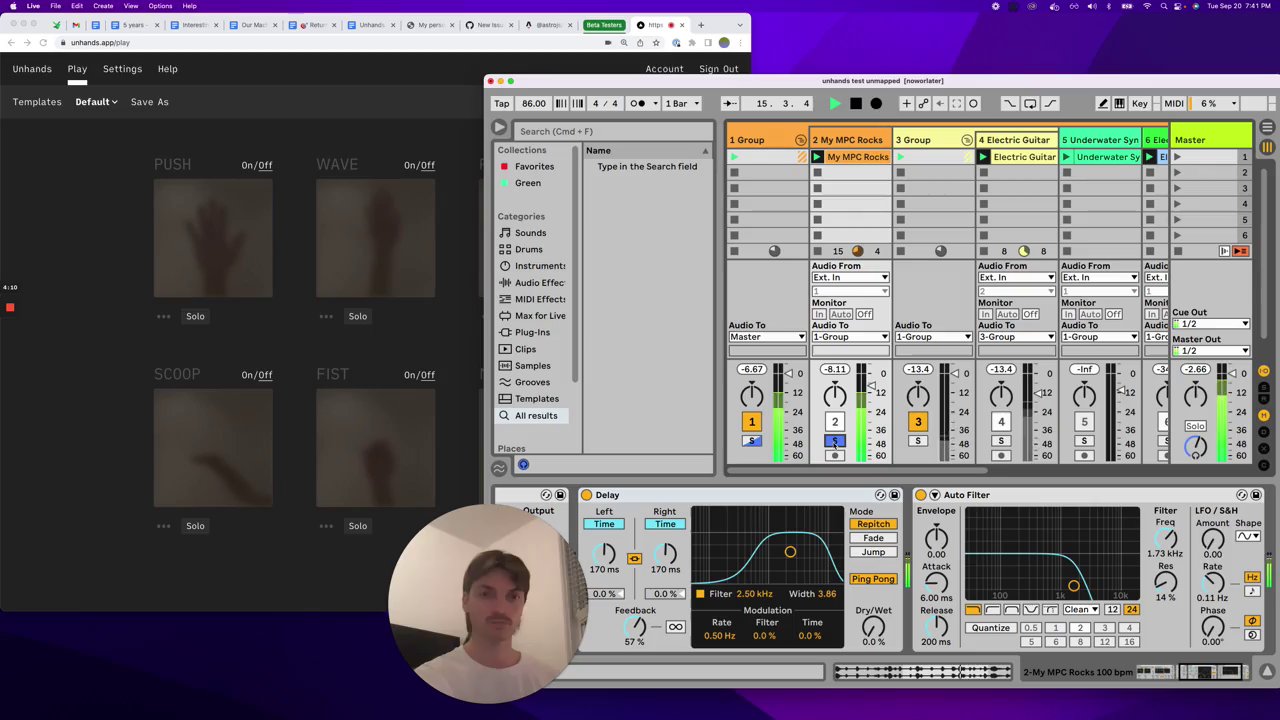Open Default template dropdown in Unhands
The height and width of the screenshot is (720, 1280).
pos(96,102)
